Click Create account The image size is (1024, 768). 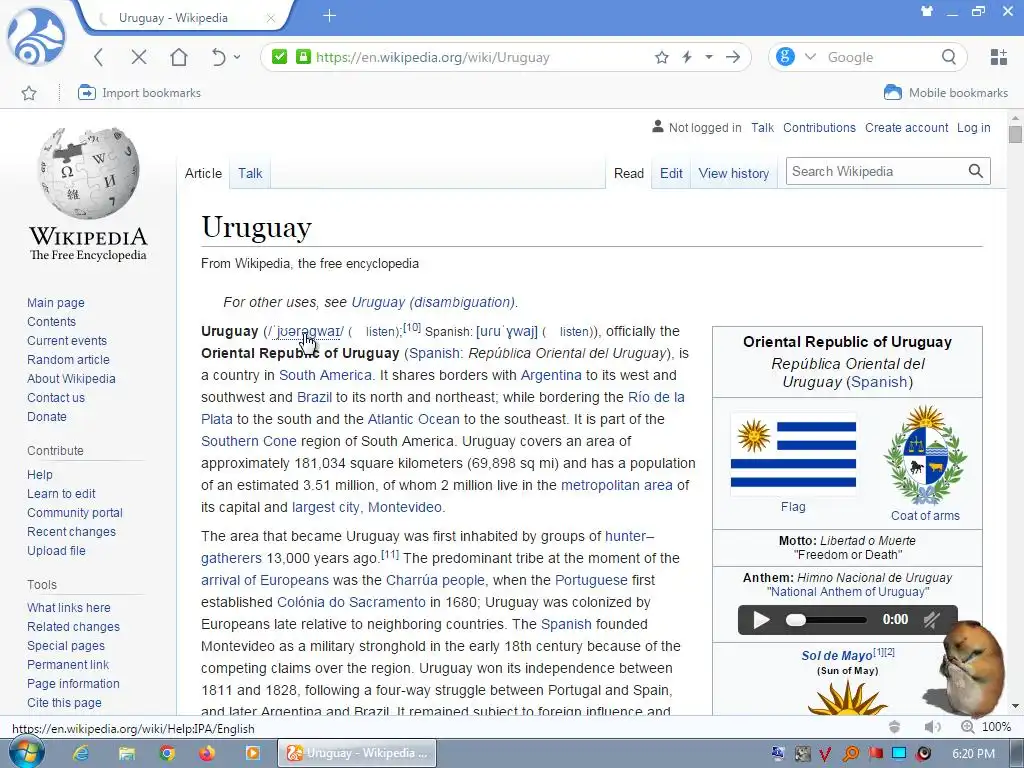click(906, 127)
